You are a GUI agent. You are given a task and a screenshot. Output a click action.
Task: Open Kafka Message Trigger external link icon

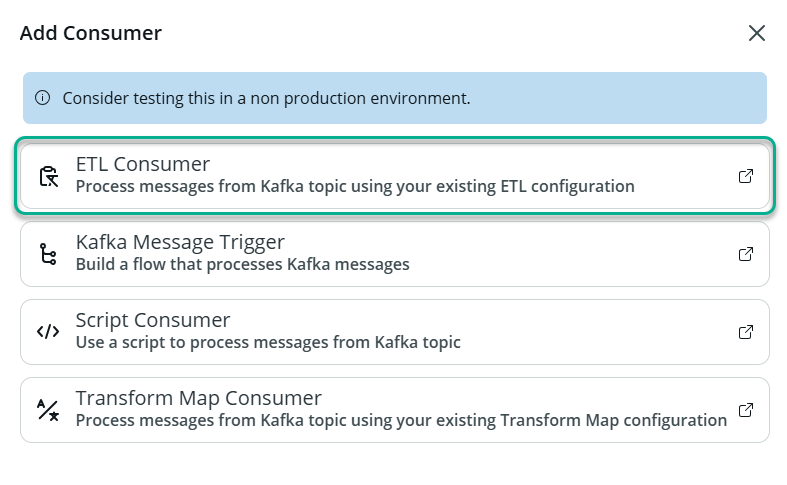click(x=745, y=254)
